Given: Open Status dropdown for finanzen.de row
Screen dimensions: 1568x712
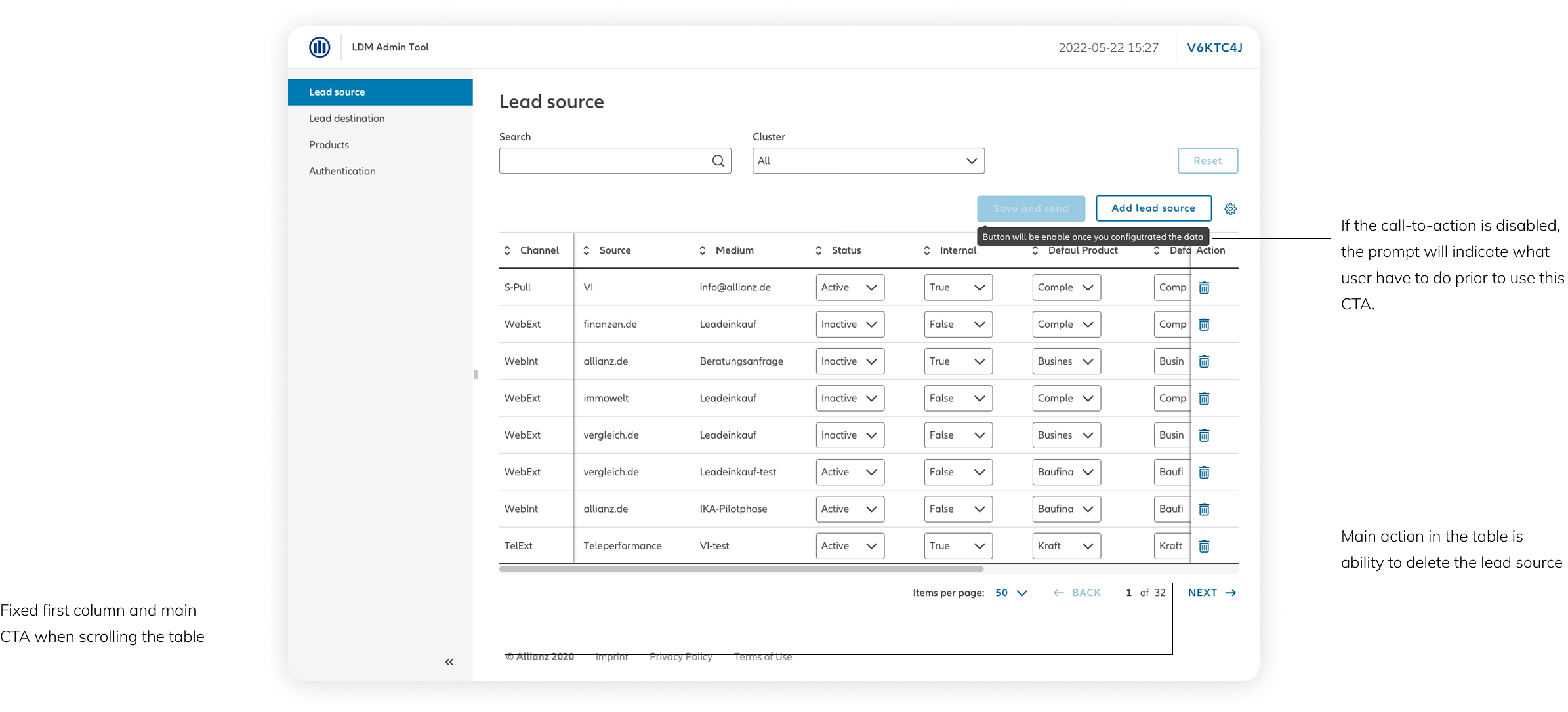Looking at the screenshot, I should coord(850,325).
